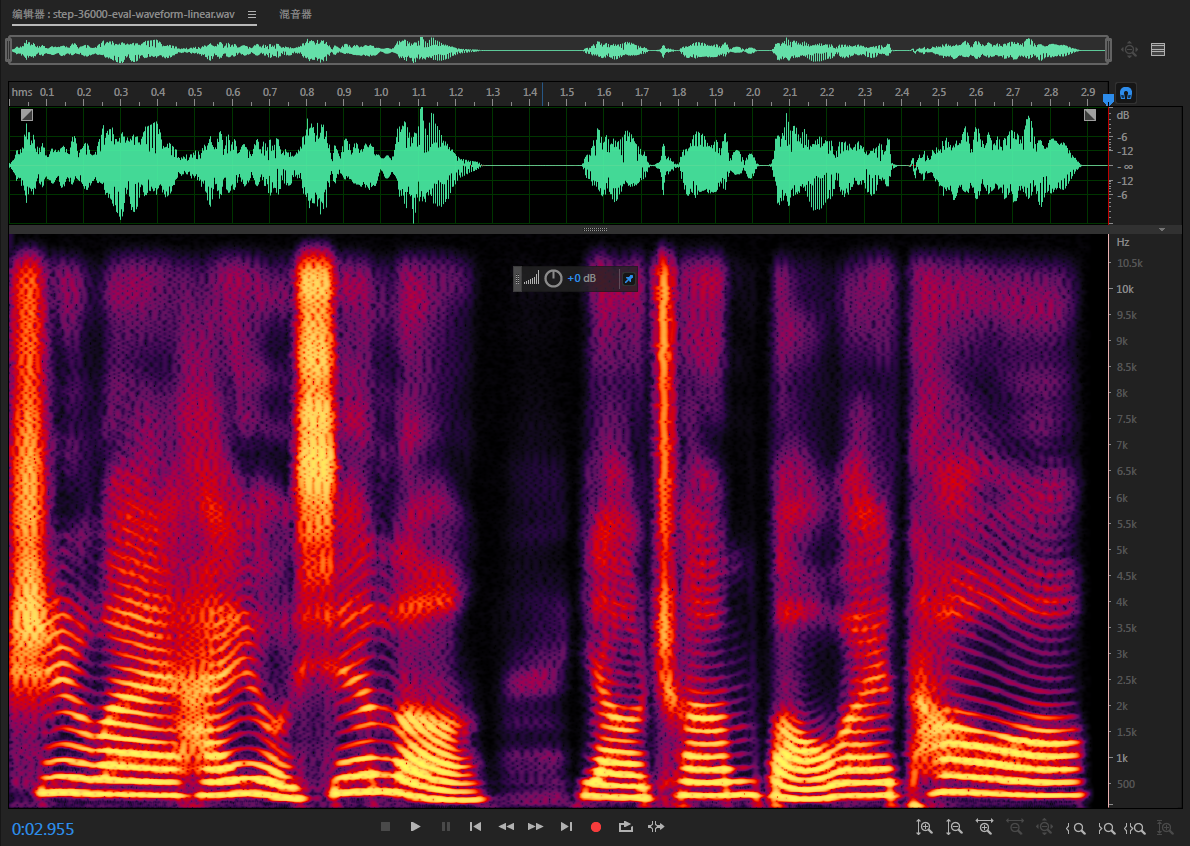The image size is (1190, 846).
Task: Zoom in time horizontally
Action: point(984,828)
